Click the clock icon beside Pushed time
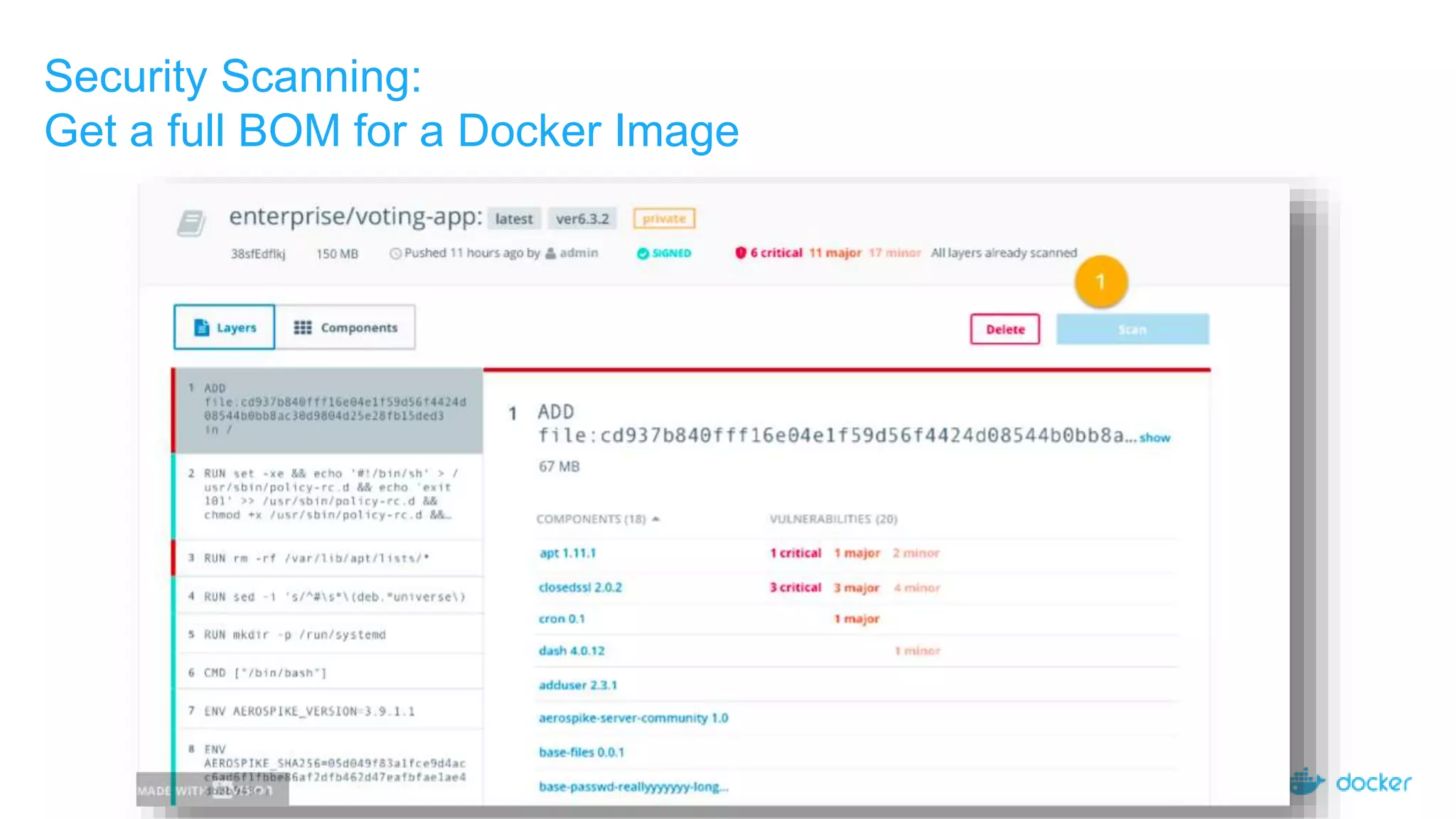 pos(395,254)
